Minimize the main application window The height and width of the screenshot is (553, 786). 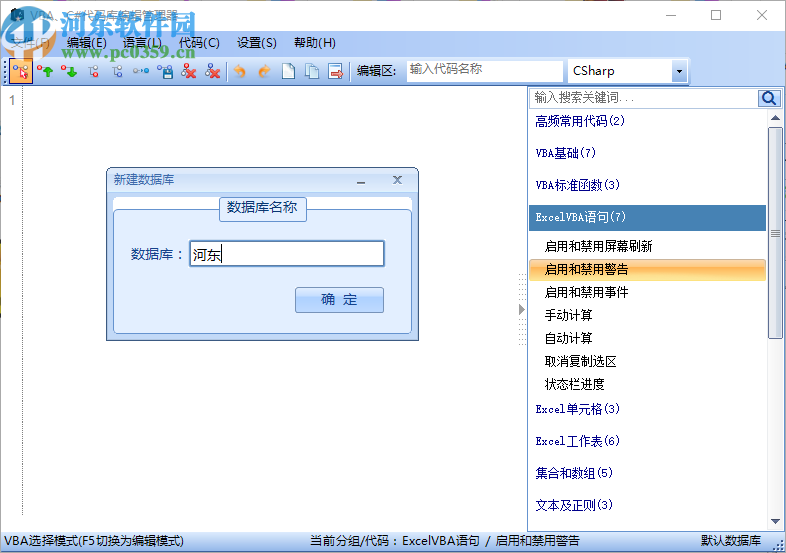pos(670,15)
